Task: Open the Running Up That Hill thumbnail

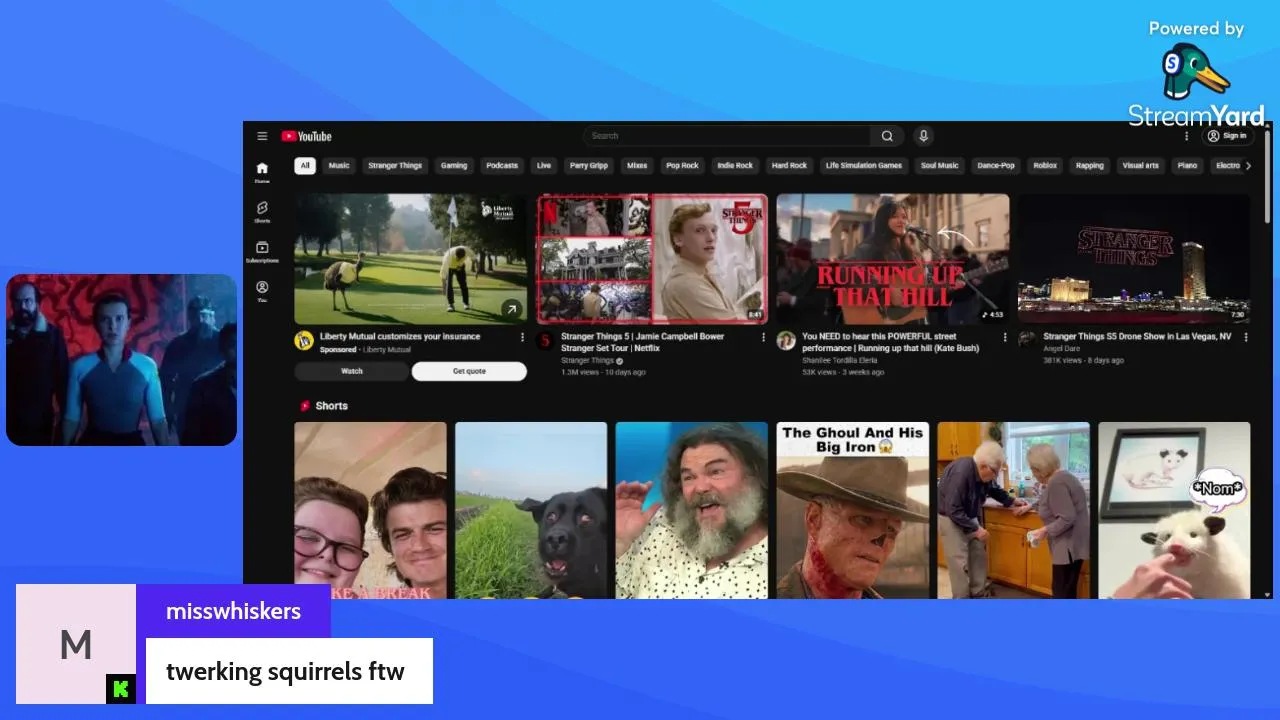Action: pos(893,258)
